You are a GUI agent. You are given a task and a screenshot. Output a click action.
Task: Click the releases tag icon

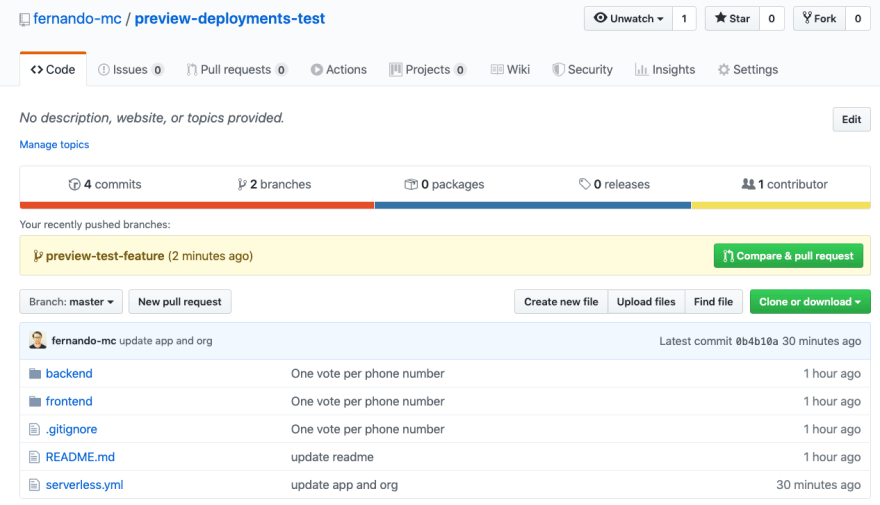point(584,184)
